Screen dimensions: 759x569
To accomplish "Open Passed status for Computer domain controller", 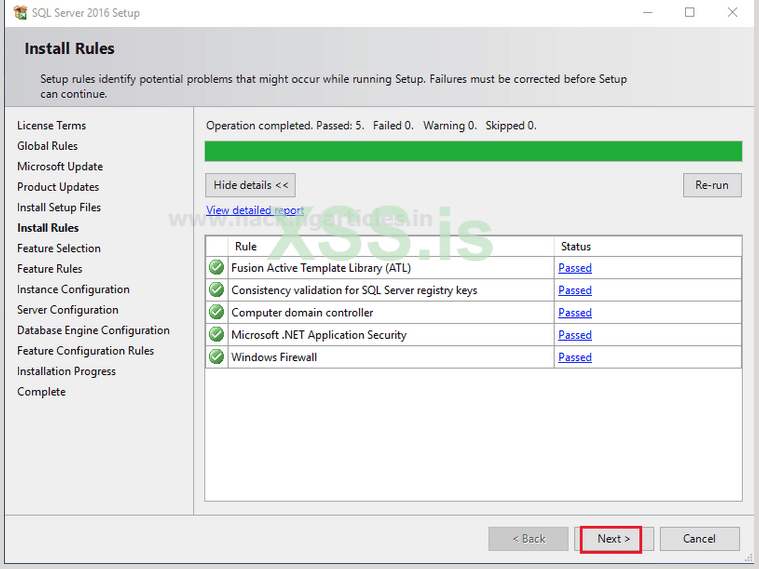I will pyautogui.click(x=575, y=312).
